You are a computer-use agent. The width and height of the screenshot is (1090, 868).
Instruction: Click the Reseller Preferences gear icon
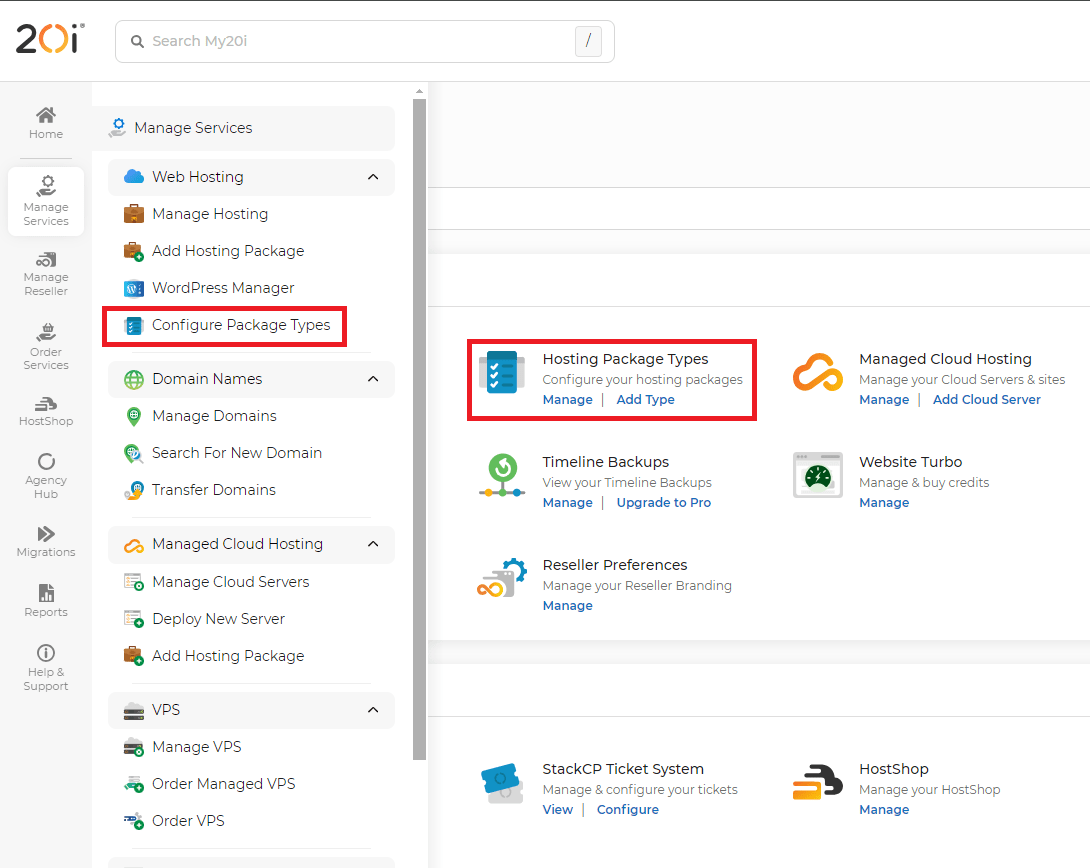(x=502, y=578)
